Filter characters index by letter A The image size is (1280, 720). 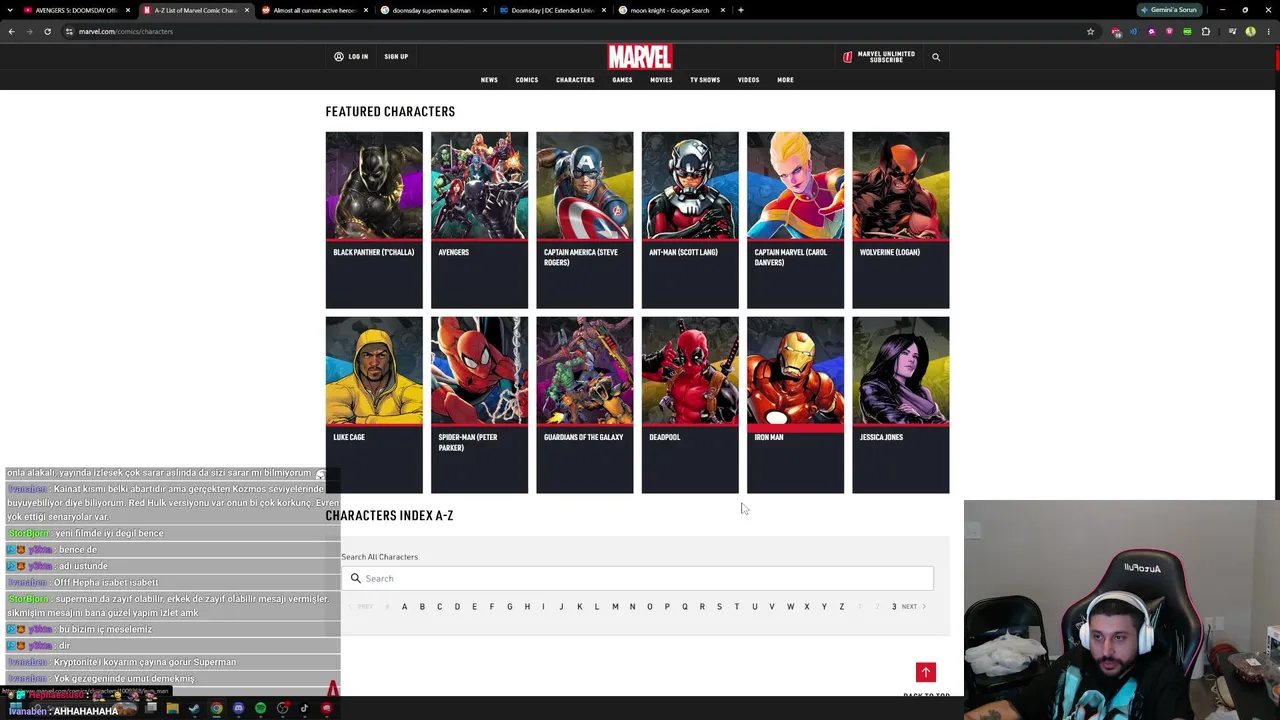pos(404,607)
